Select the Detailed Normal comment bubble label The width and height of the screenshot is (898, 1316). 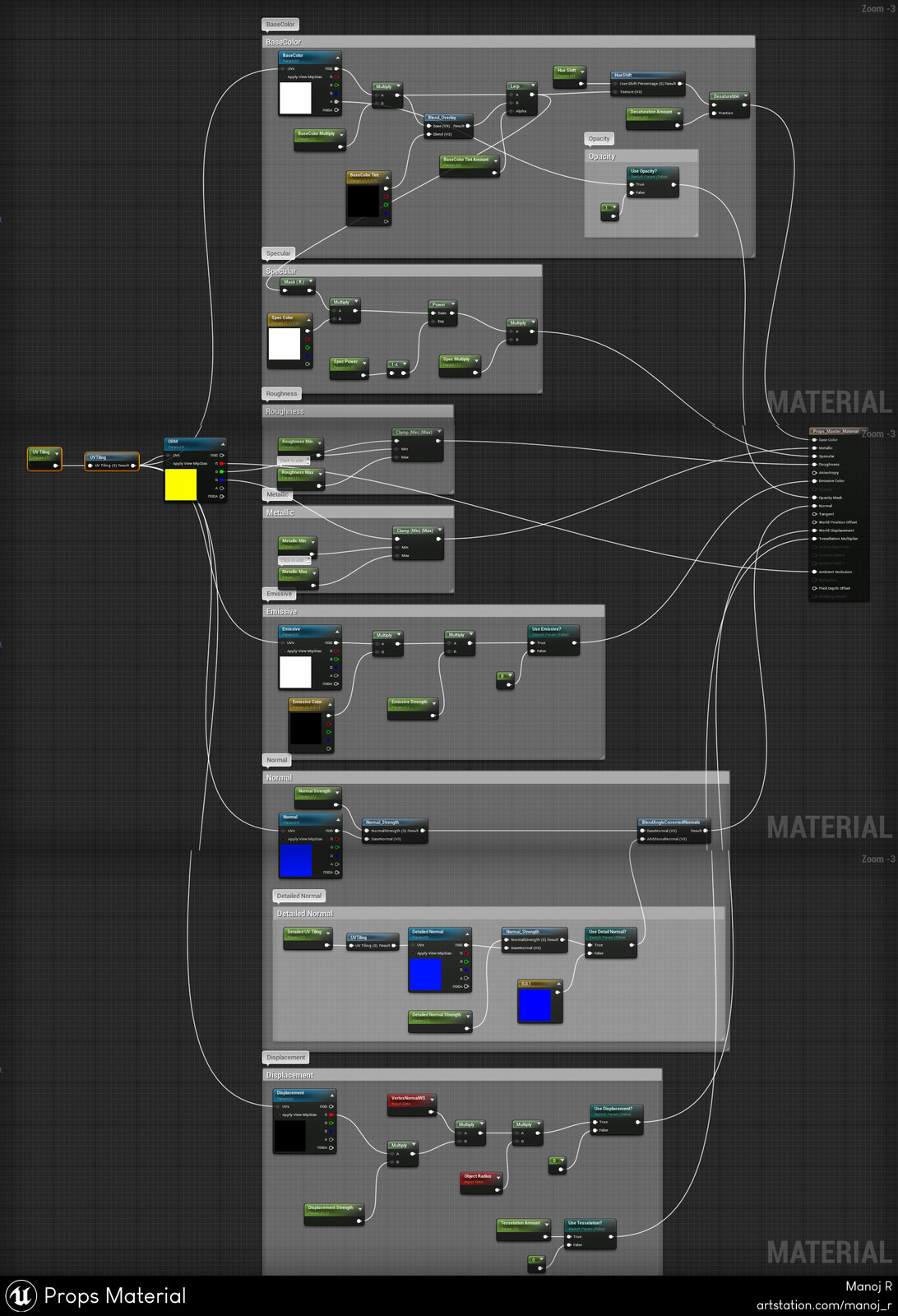pos(299,896)
